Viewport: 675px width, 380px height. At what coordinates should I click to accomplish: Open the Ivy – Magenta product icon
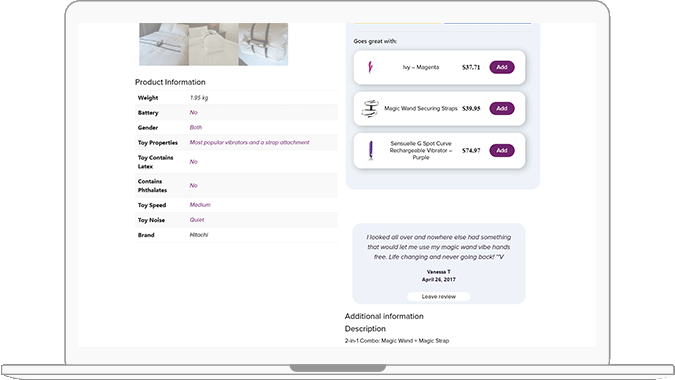point(370,67)
